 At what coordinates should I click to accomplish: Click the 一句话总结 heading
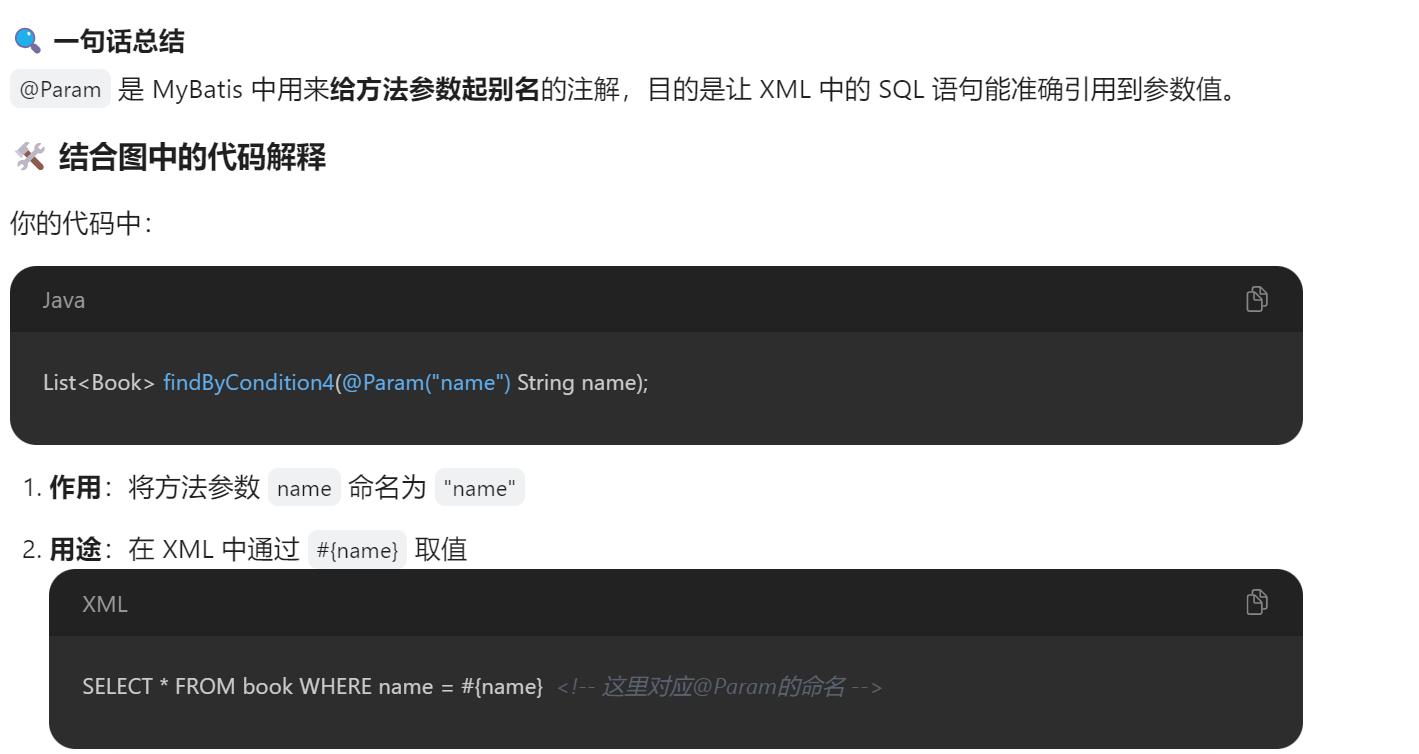click(x=119, y=41)
